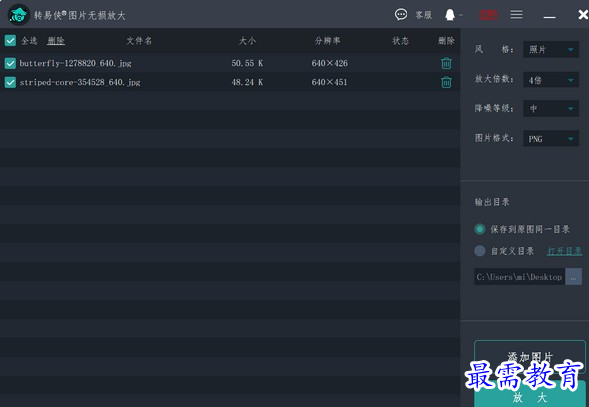Image resolution: width=589 pixels, height=407 pixels.
Task: Open the 放大倍数 4倍 dropdown
Action: pyautogui.click(x=551, y=80)
